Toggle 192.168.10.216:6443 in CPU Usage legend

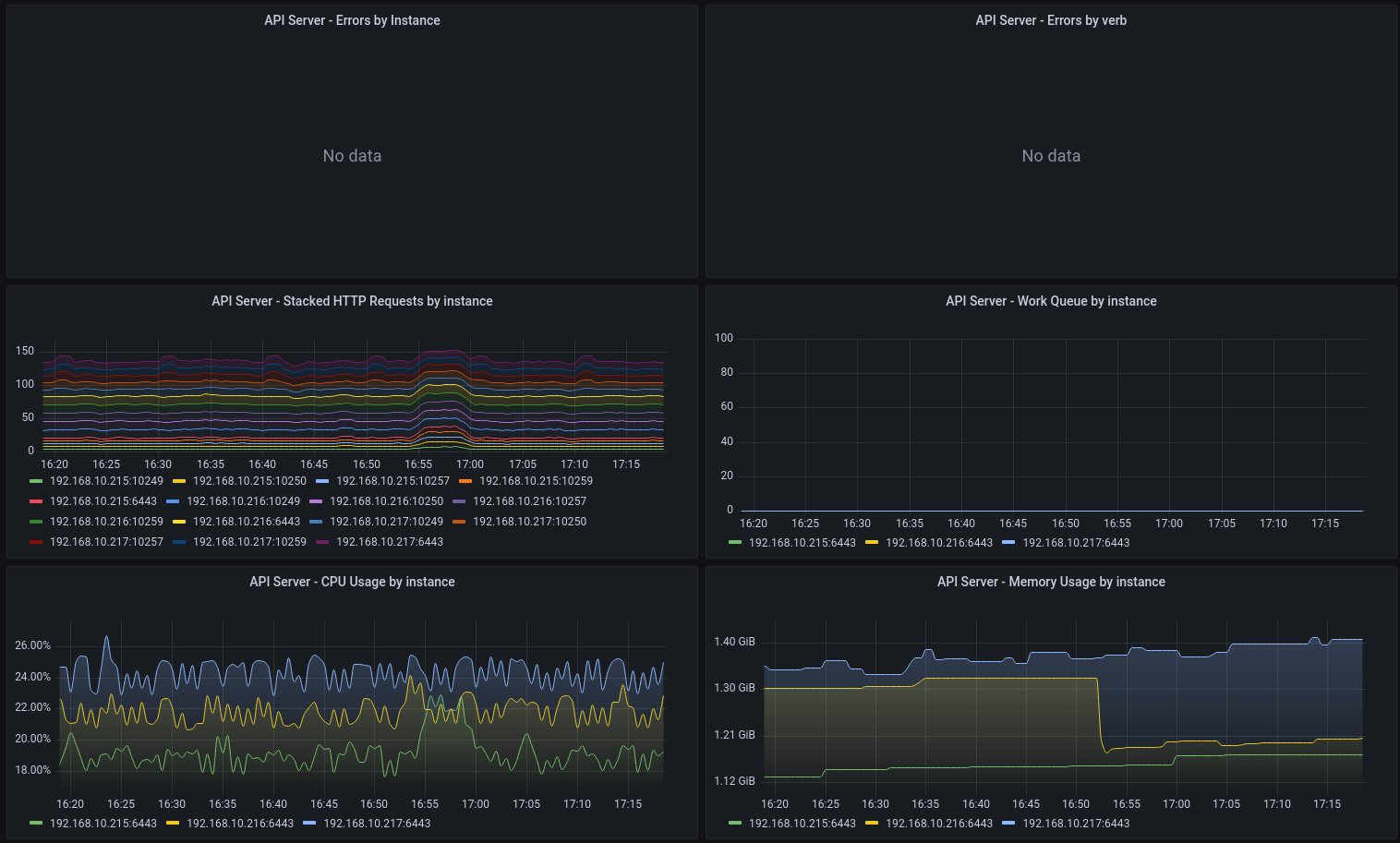[240, 824]
